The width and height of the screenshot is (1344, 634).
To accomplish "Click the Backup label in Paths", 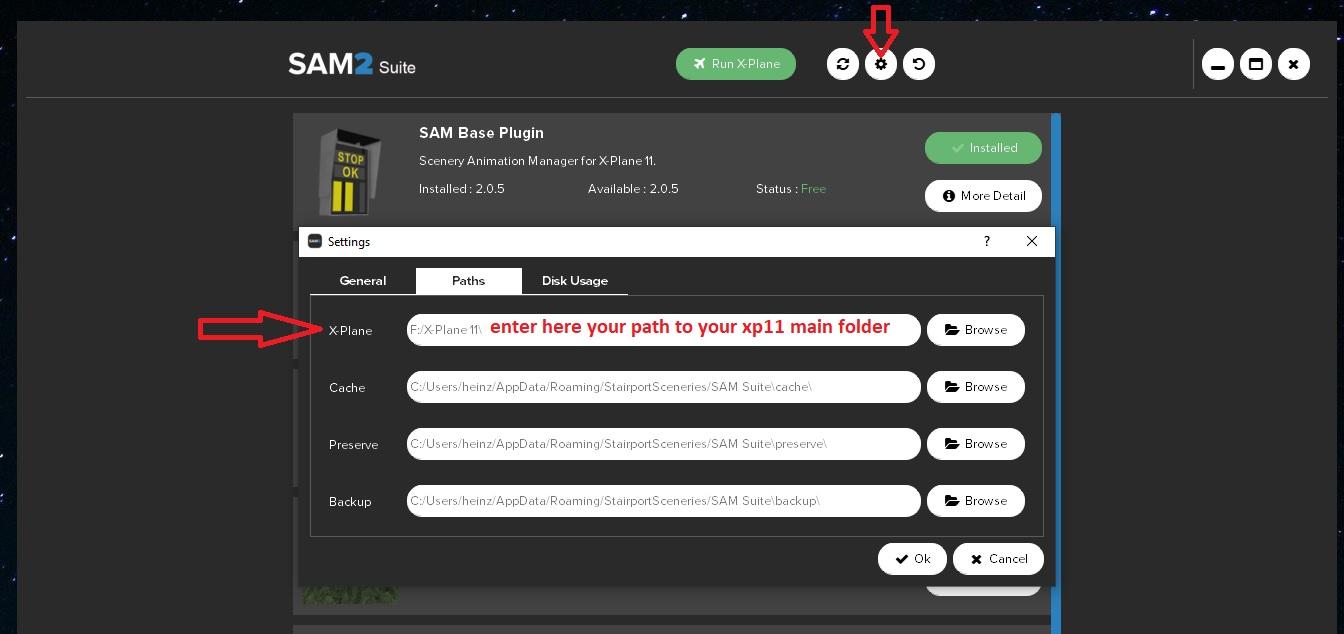I will [350, 502].
